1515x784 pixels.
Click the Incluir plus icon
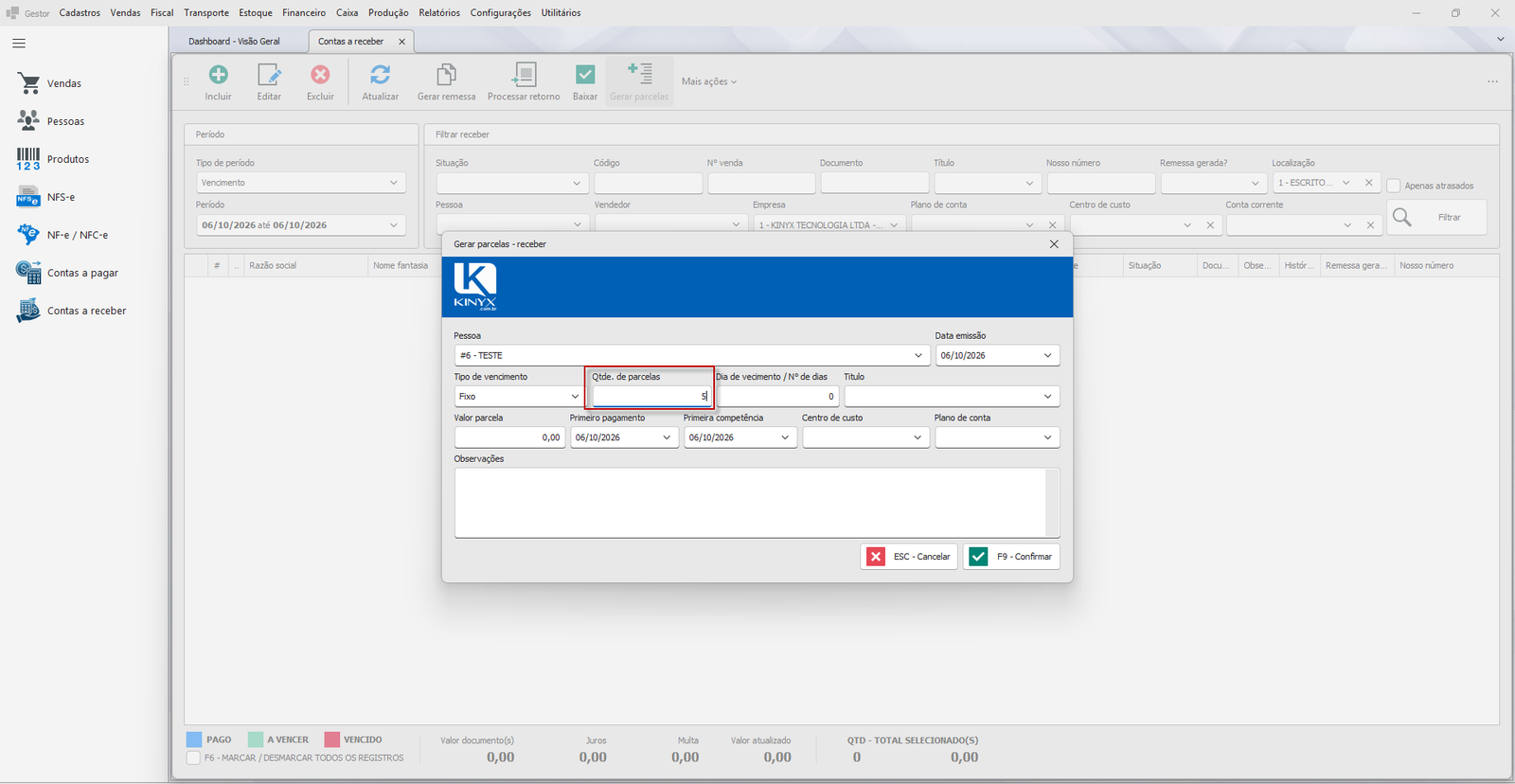[218, 75]
